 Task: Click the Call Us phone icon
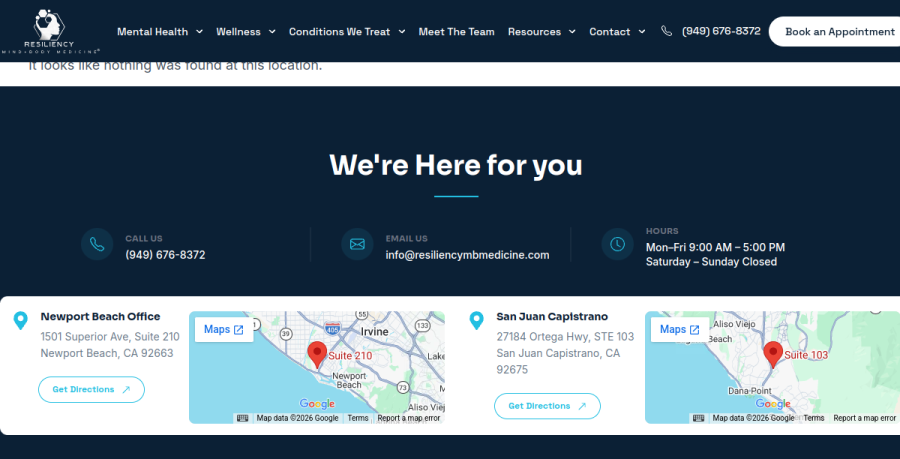(97, 244)
